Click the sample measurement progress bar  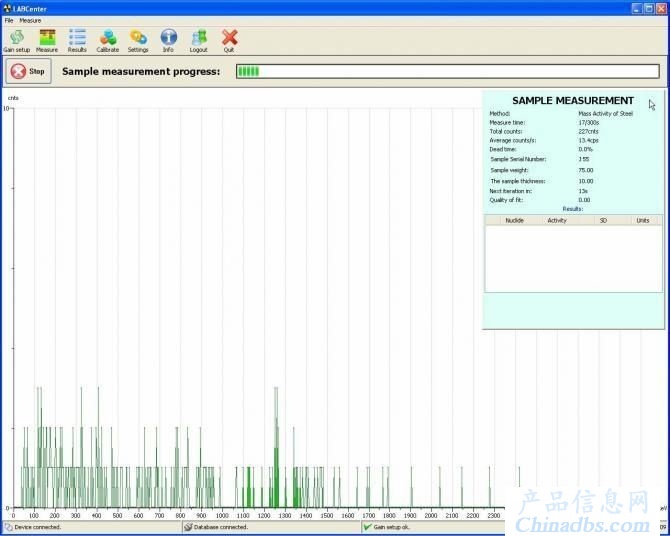pyautogui.click(x=447, y=71)
